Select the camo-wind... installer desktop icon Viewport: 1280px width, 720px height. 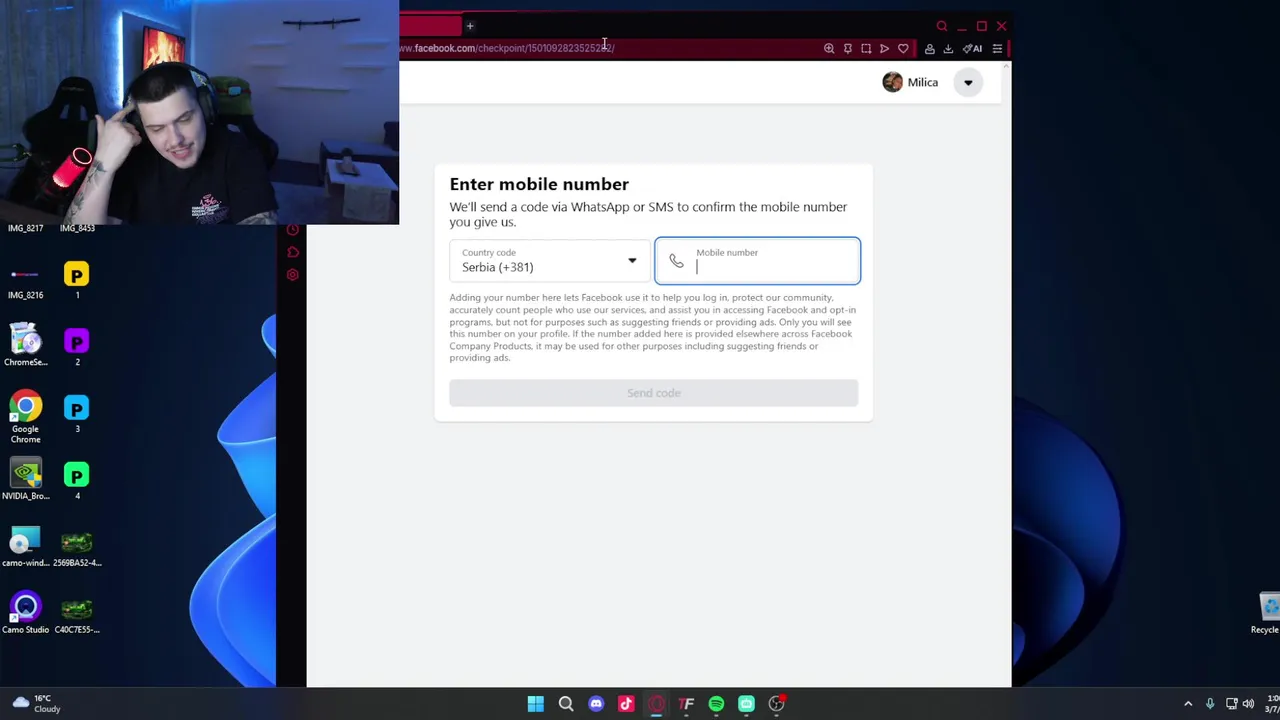(x=26, y=547)
